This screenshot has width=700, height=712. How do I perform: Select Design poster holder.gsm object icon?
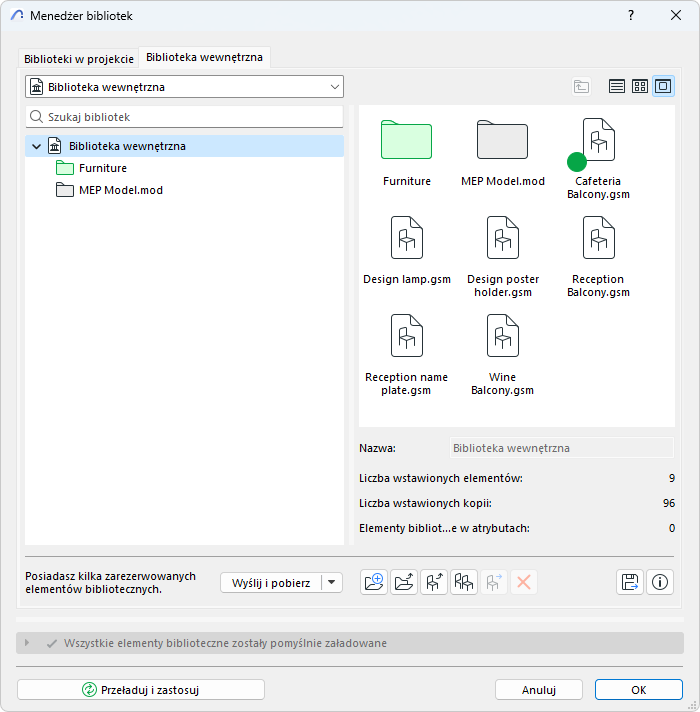(503, 237)
